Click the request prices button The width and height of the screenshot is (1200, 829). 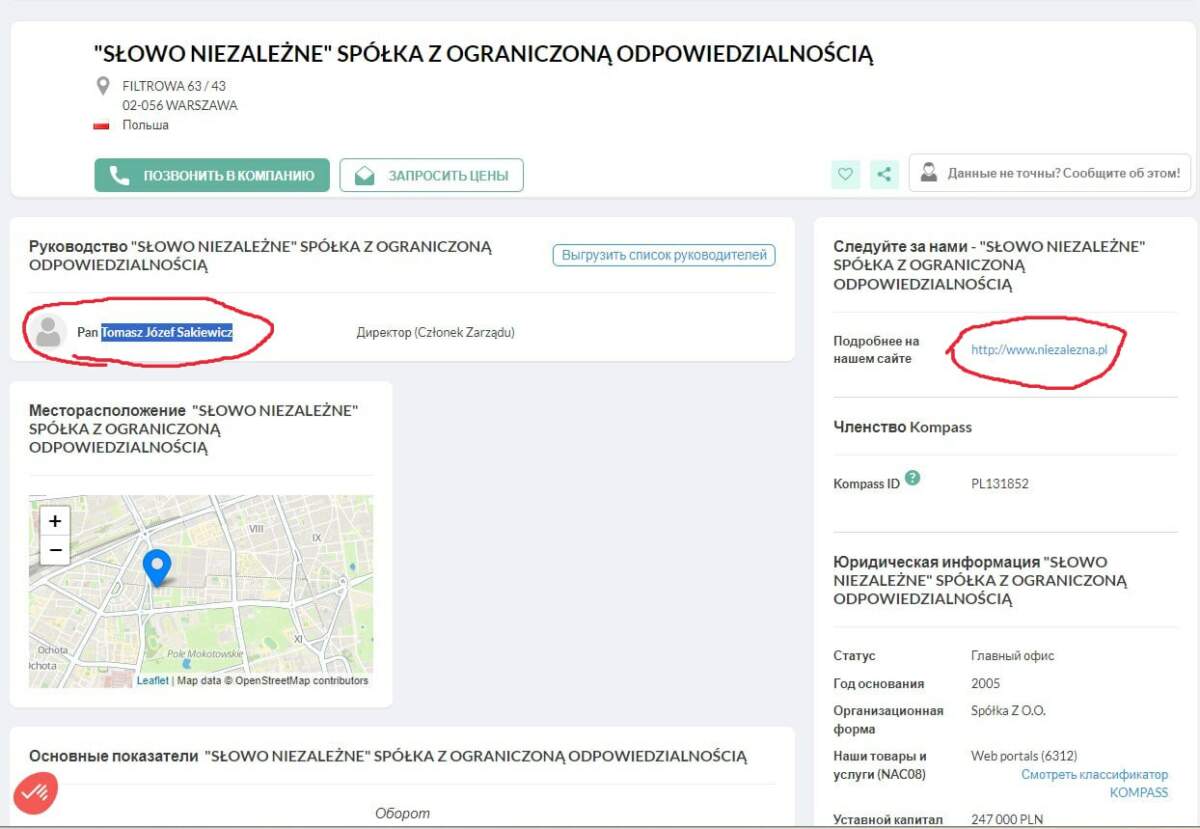coord(432,175)
